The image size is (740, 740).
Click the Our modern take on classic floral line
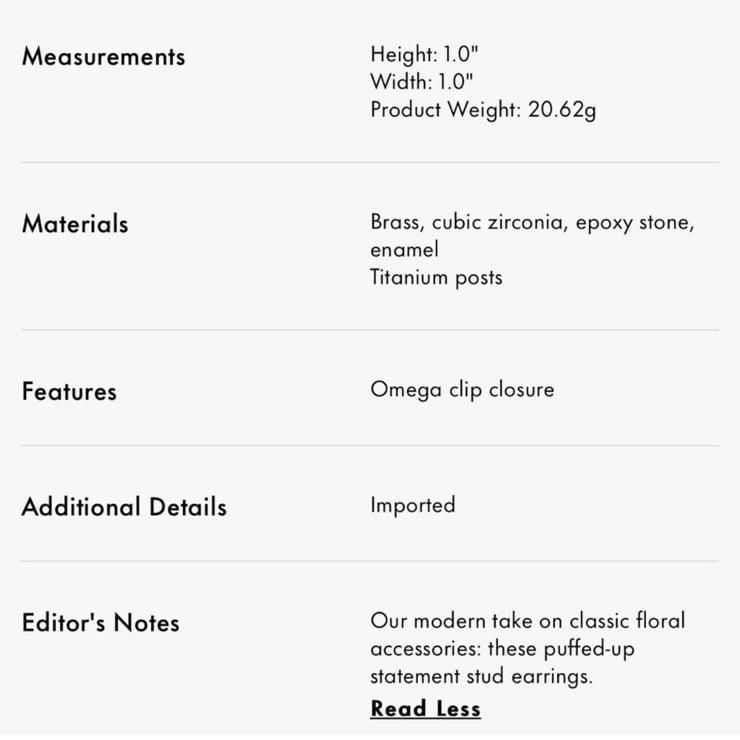528,621
